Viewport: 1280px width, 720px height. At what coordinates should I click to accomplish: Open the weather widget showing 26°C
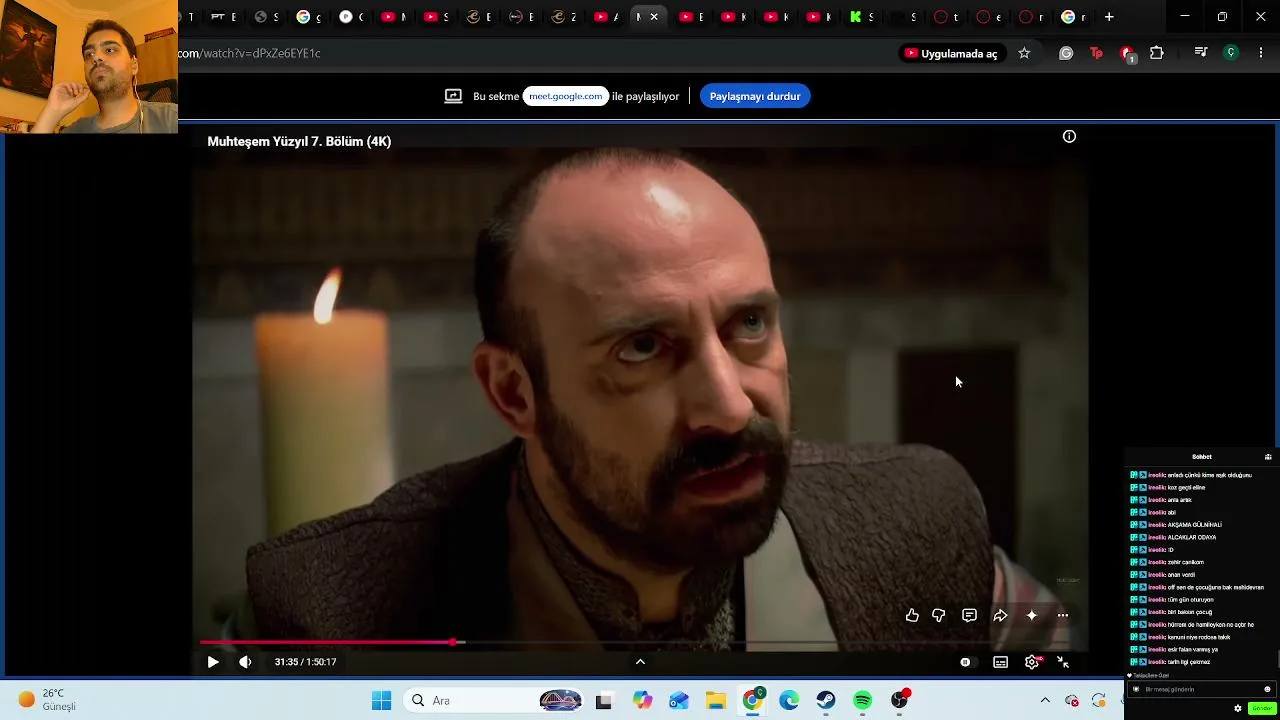tap(47, 700)
